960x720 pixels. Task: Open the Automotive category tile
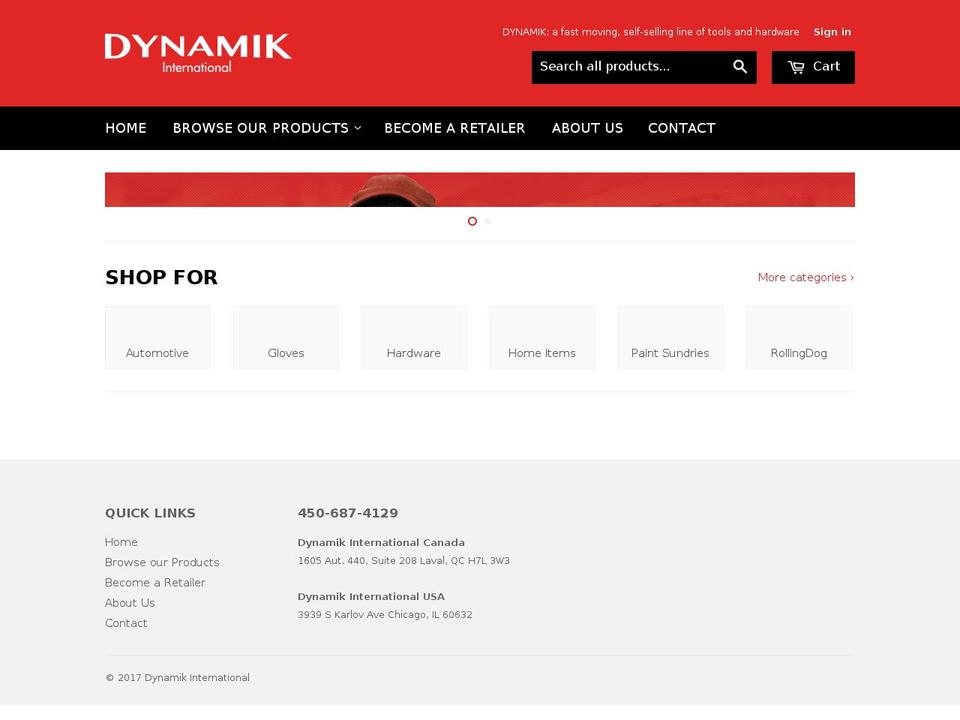[x=158, y=337]
